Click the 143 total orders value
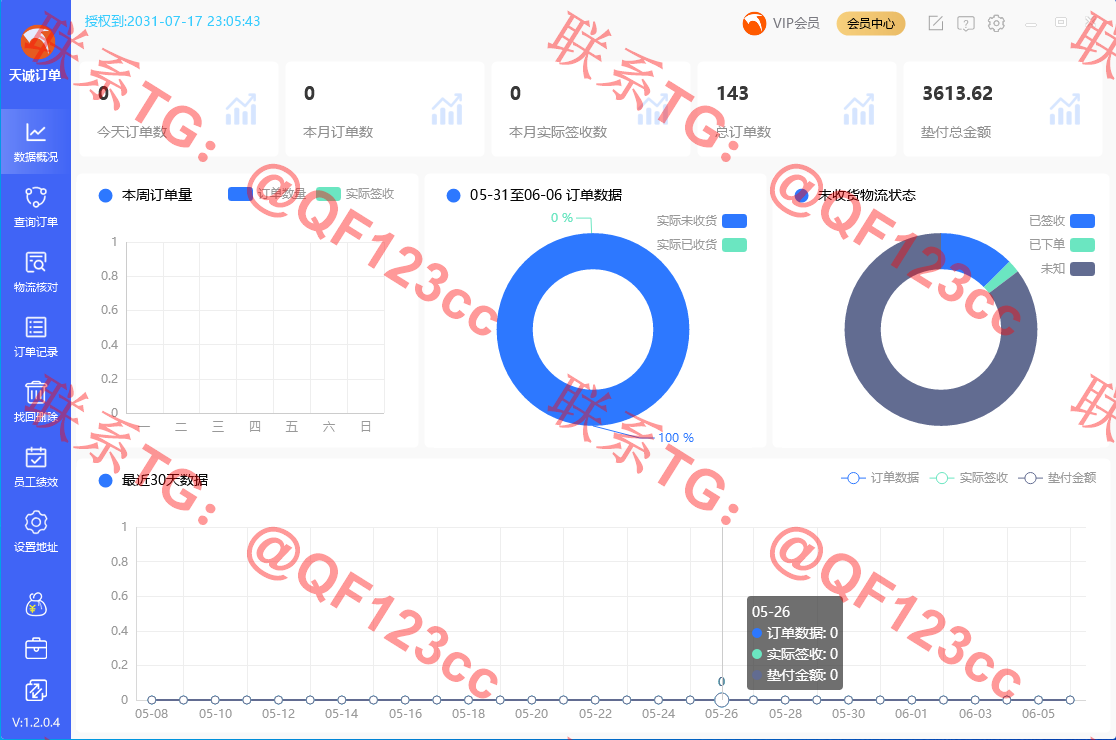The width and height of the screenshot is (1116, 740). point(732,93)
